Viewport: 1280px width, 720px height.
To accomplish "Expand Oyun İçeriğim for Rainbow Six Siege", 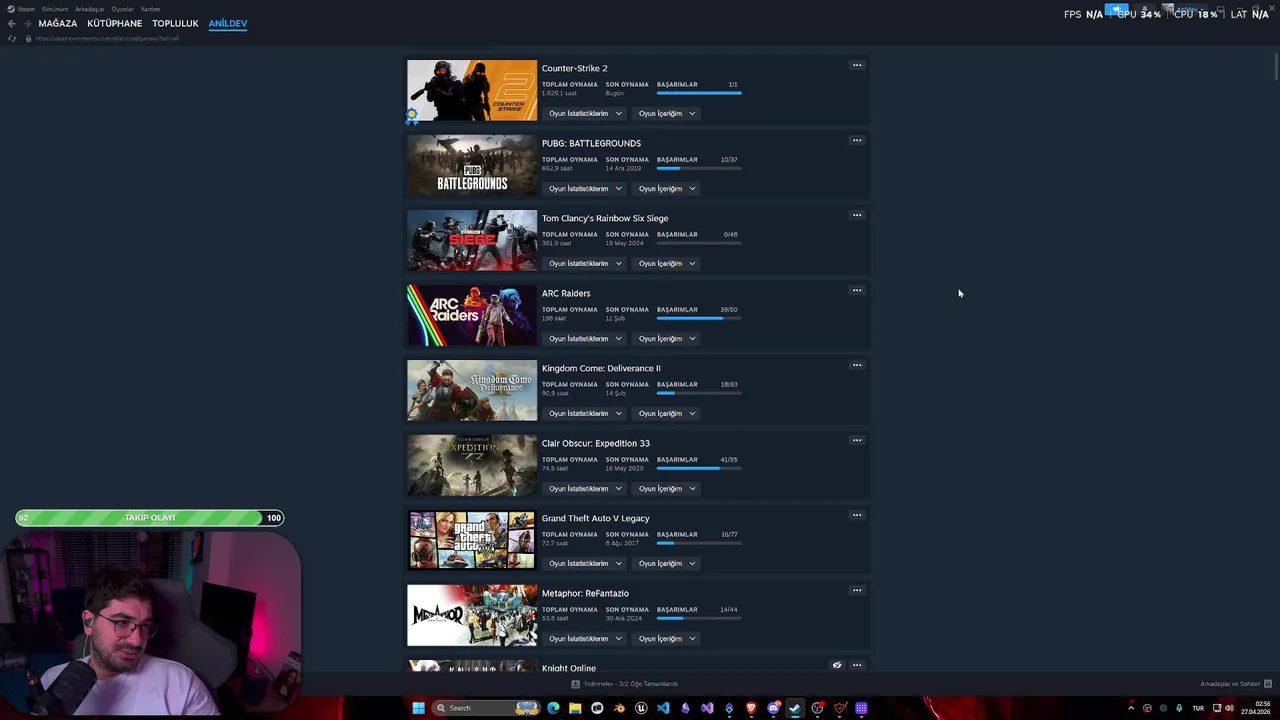I will pyautogui.click(x=667, y=263).
